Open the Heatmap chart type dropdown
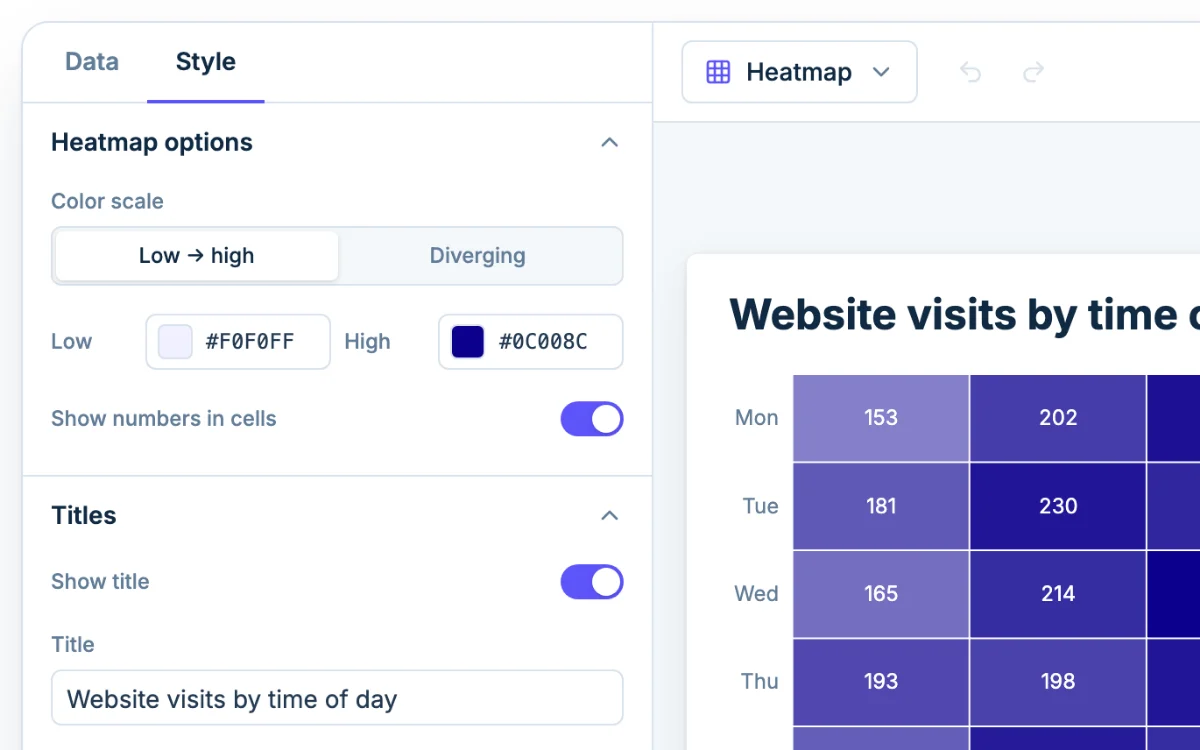 click(799, 72)
